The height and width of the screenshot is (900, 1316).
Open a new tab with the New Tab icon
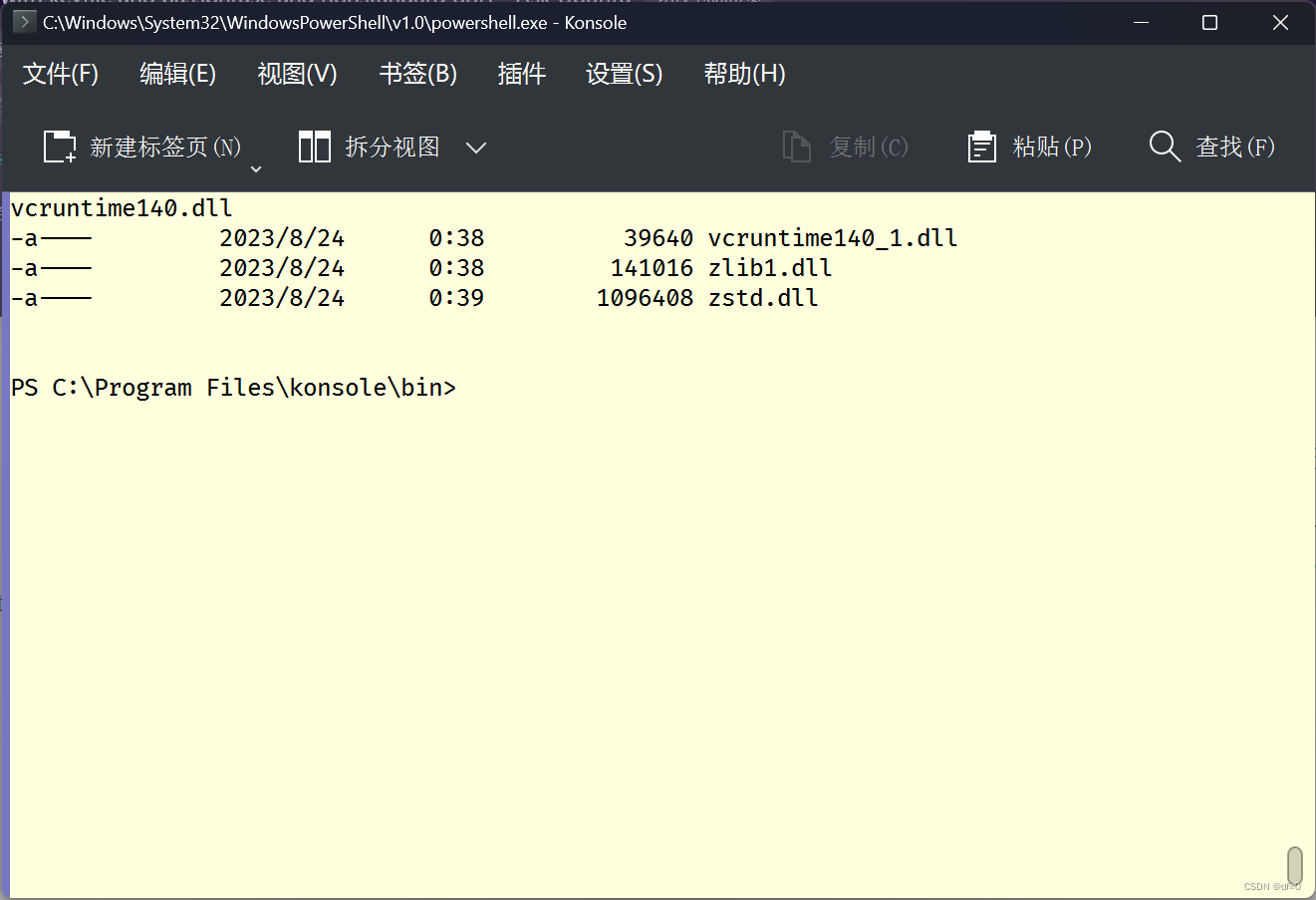tap(59, 147)
